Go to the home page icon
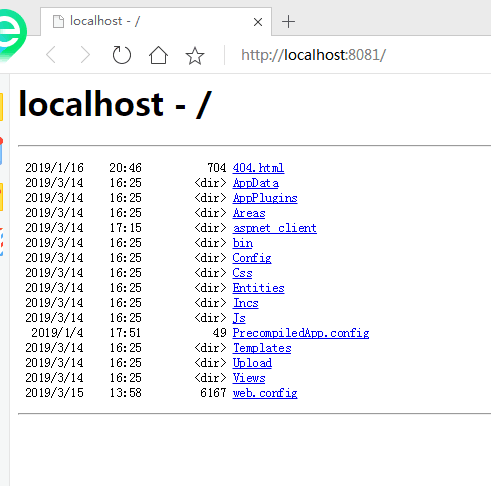The image size is (491, 486). coord(158,55)
